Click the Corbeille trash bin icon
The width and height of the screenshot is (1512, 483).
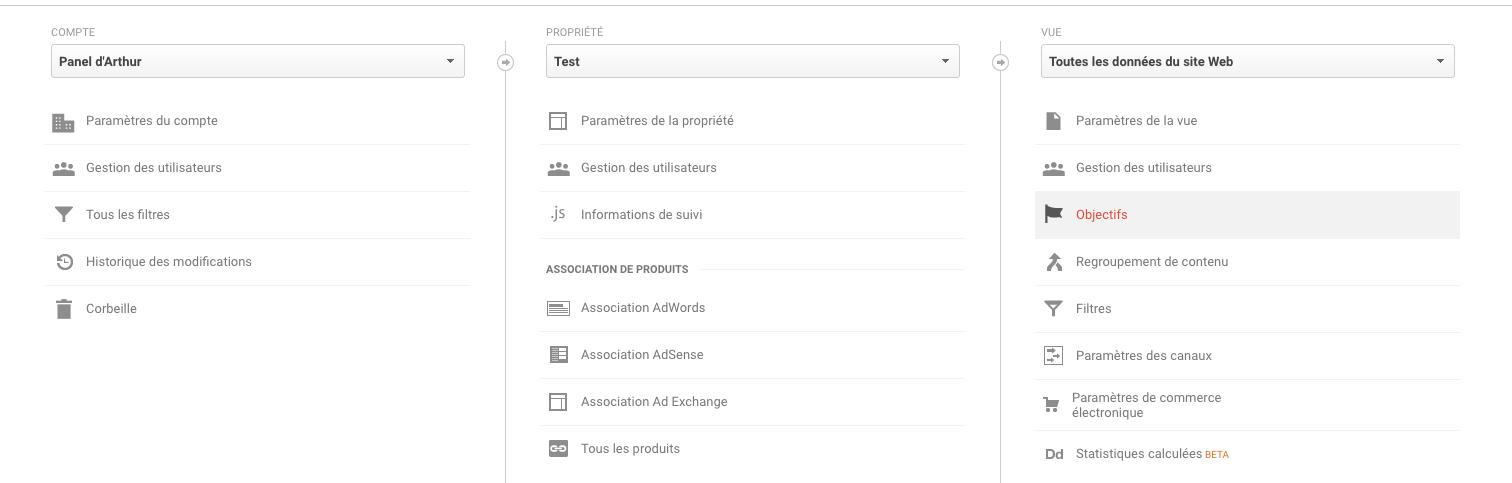tap(64, 309)
